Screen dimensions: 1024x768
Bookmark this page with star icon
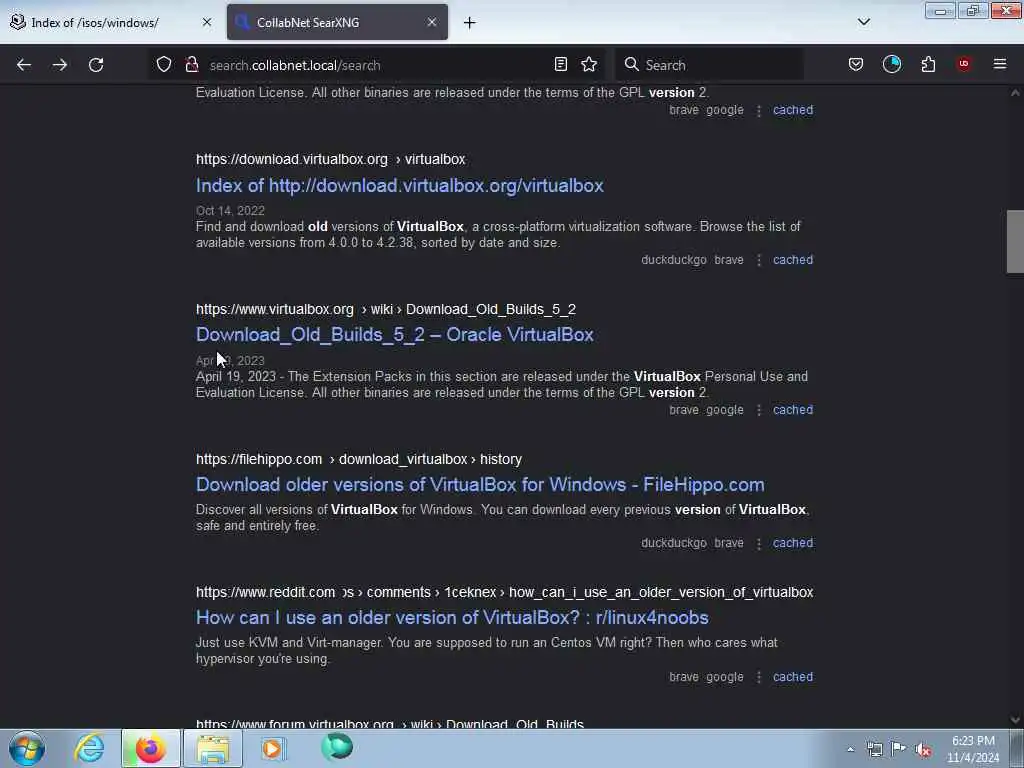[x=589, y=64]
